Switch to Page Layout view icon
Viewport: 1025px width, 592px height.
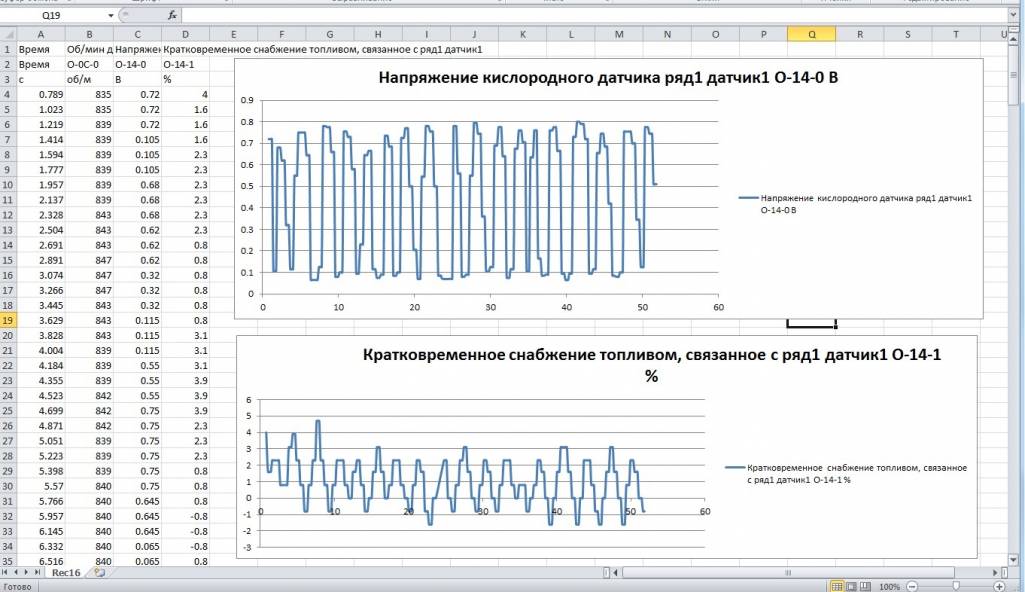point(853,586)
